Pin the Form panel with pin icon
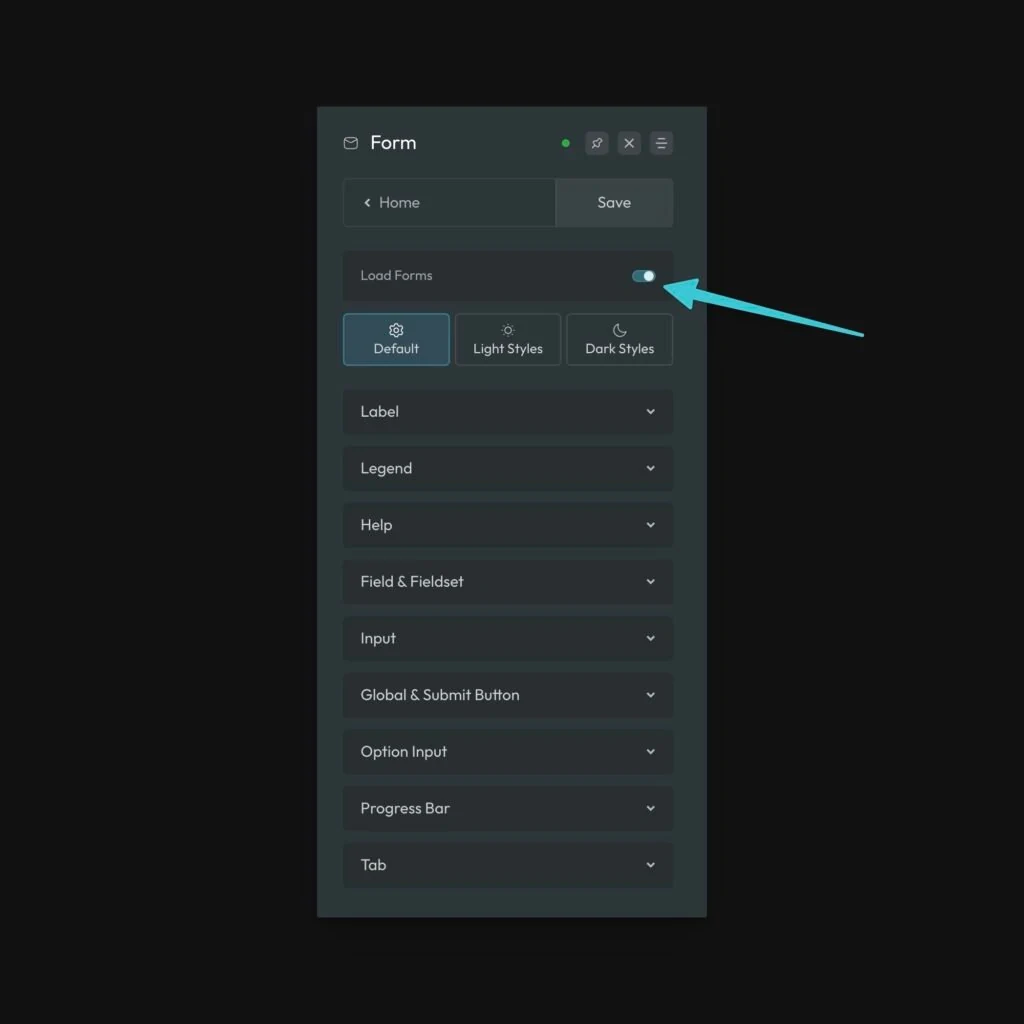This screenshot has width=1024, height=1024. tap(597, 143)
